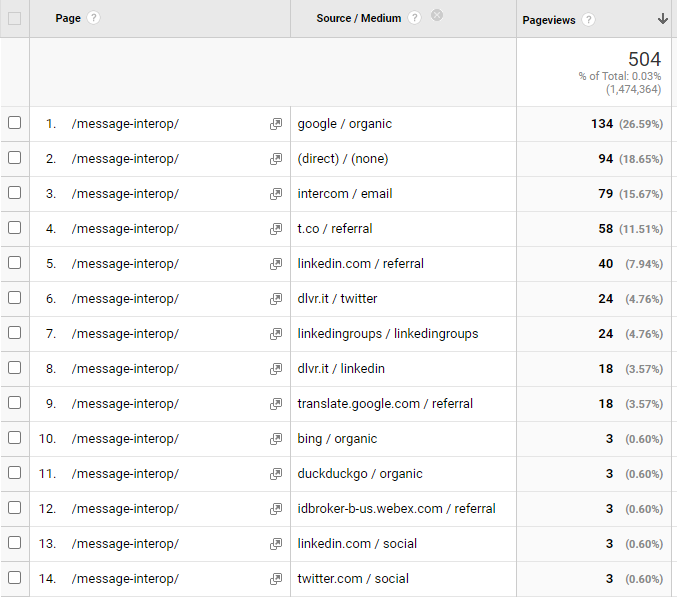
Task: Open row 14 page external link icon
Action: [276, 579]
